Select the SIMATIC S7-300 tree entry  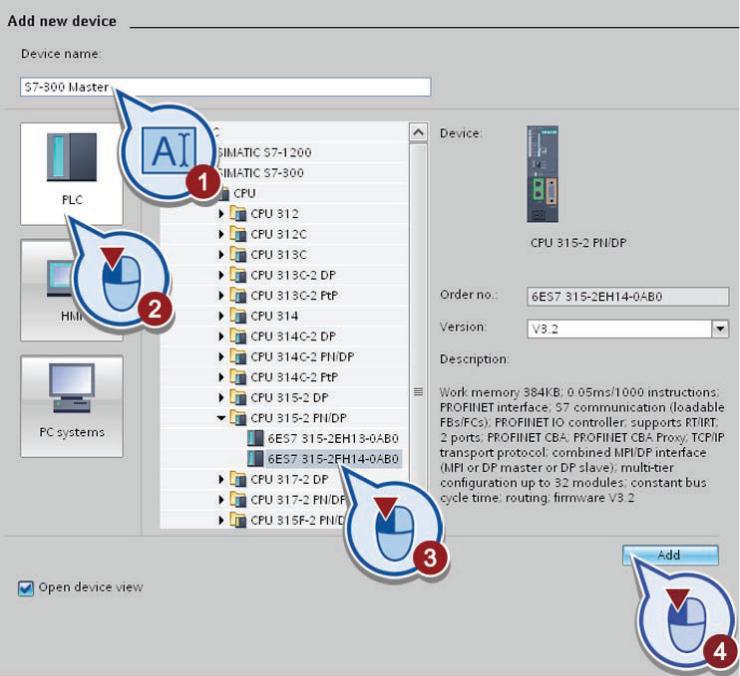(x=261, y=173)
